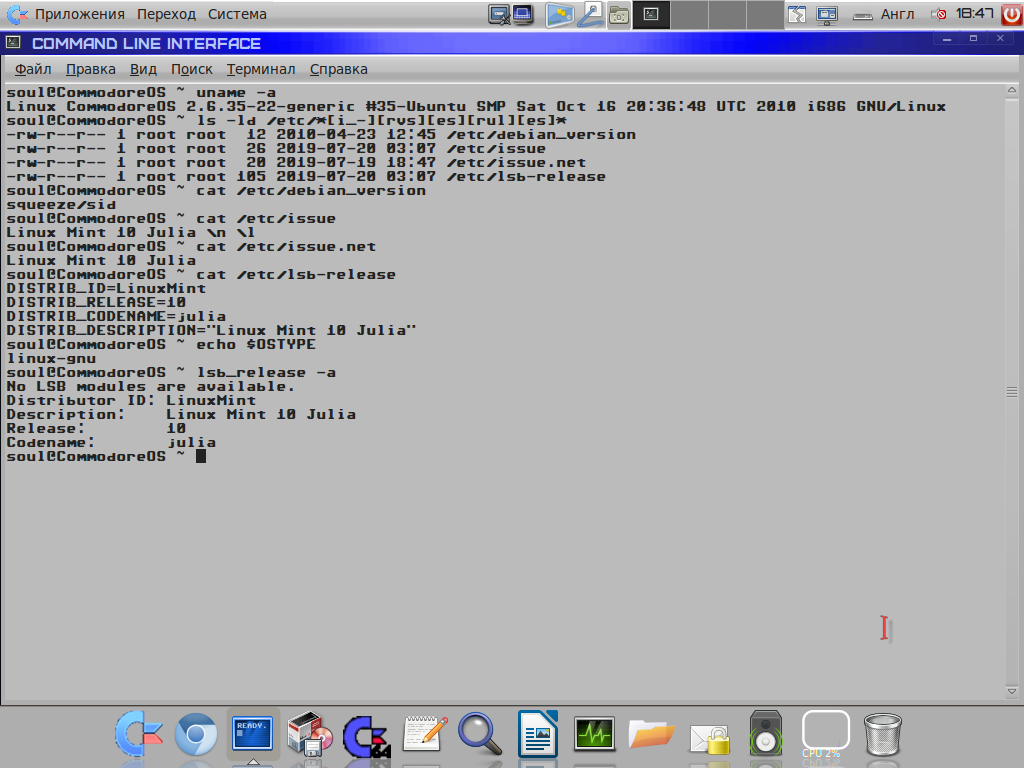
Task: Open the Справка menu
Action: pyautogui.click(x=338, y=69)
